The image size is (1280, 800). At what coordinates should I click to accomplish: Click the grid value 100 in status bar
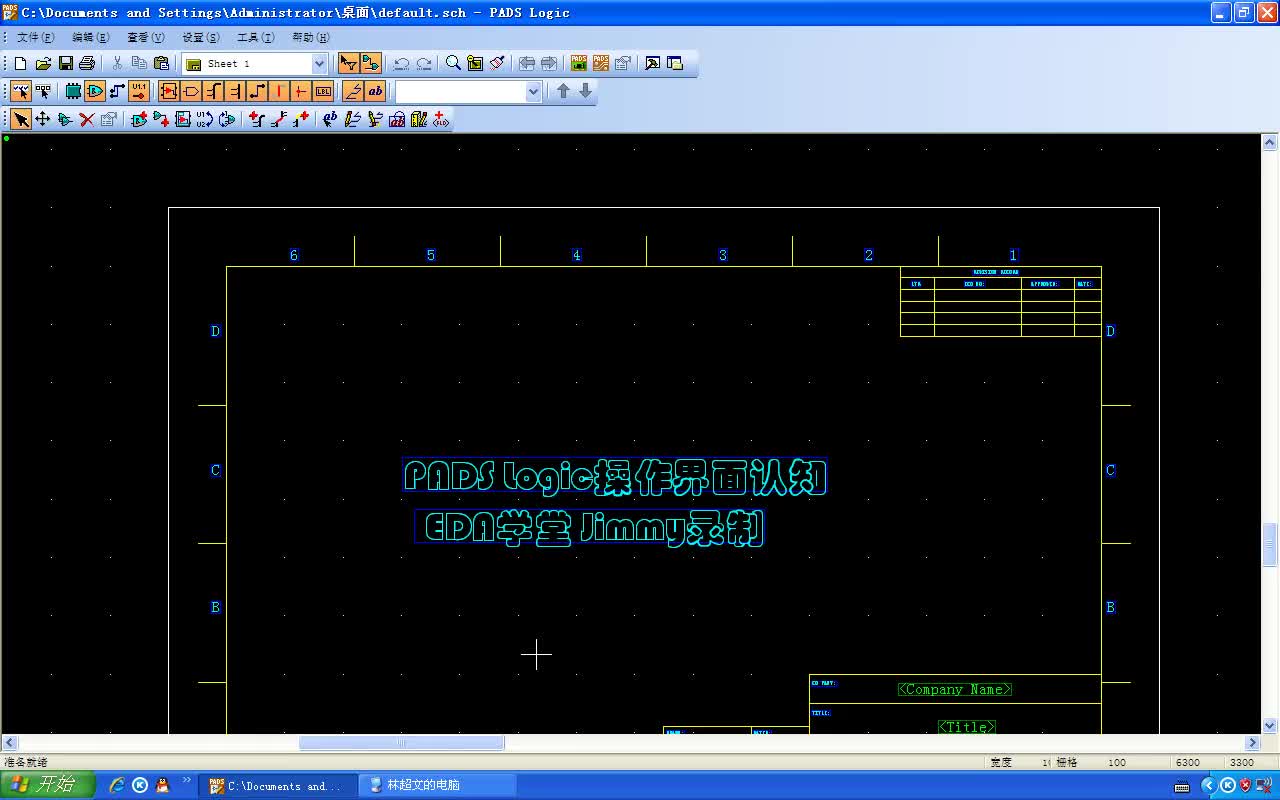point(1117,762)
